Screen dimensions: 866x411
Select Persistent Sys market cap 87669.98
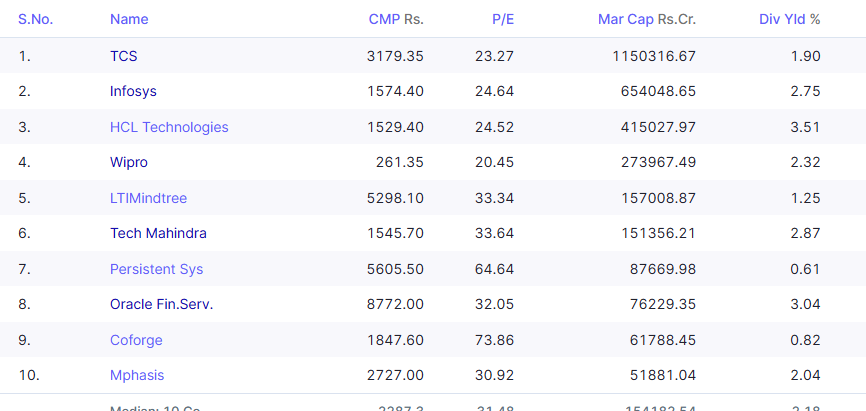click(x=663, y=269)
